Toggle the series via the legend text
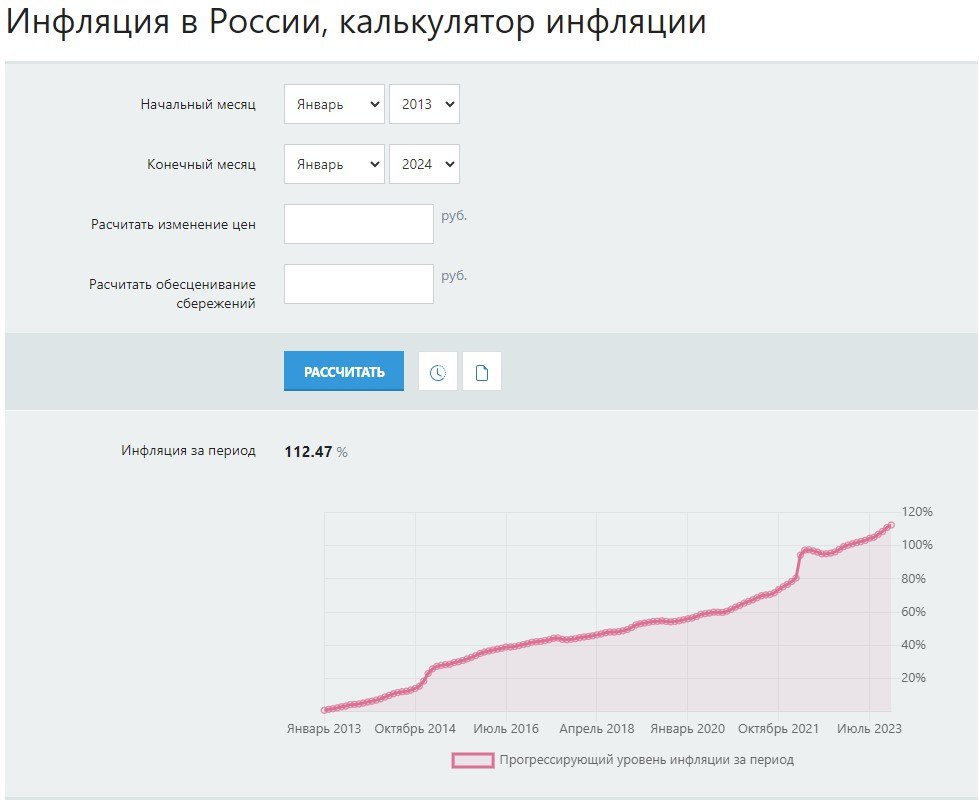Viewport: 979px width, 801px height. [646, 760]
